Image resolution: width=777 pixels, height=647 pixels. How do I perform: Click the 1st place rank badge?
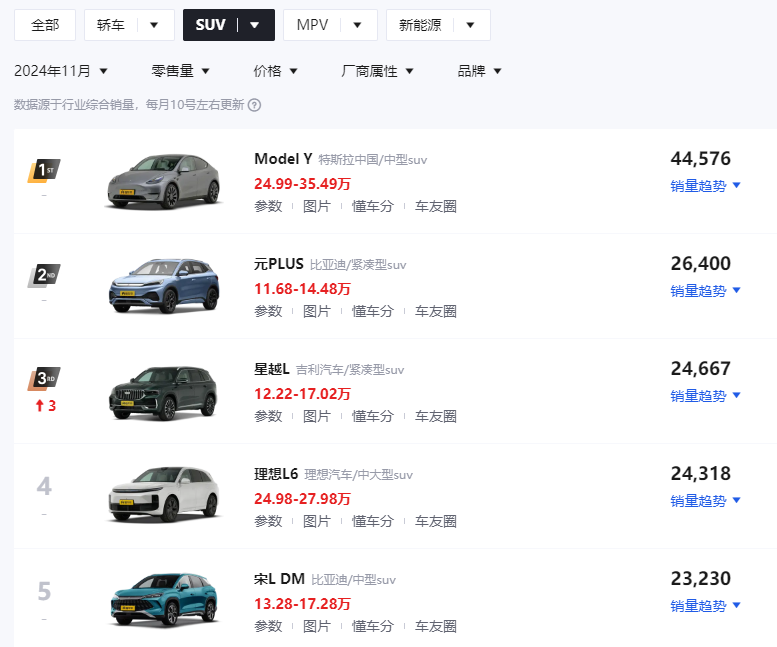click(x=44, y=170)
